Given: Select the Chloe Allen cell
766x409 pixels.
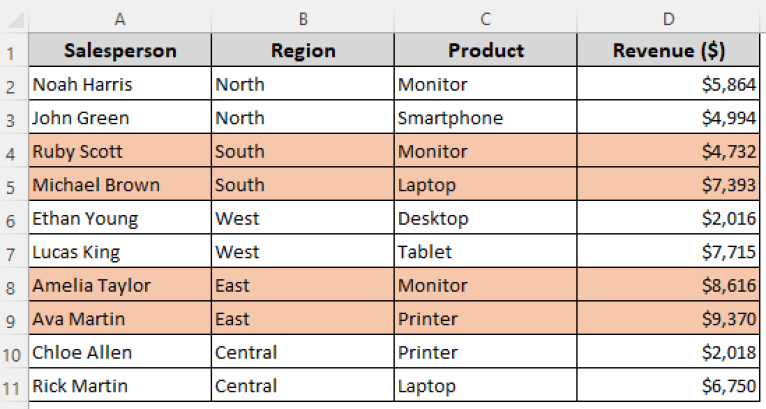Looking at the screenshot, I should 120,352.
